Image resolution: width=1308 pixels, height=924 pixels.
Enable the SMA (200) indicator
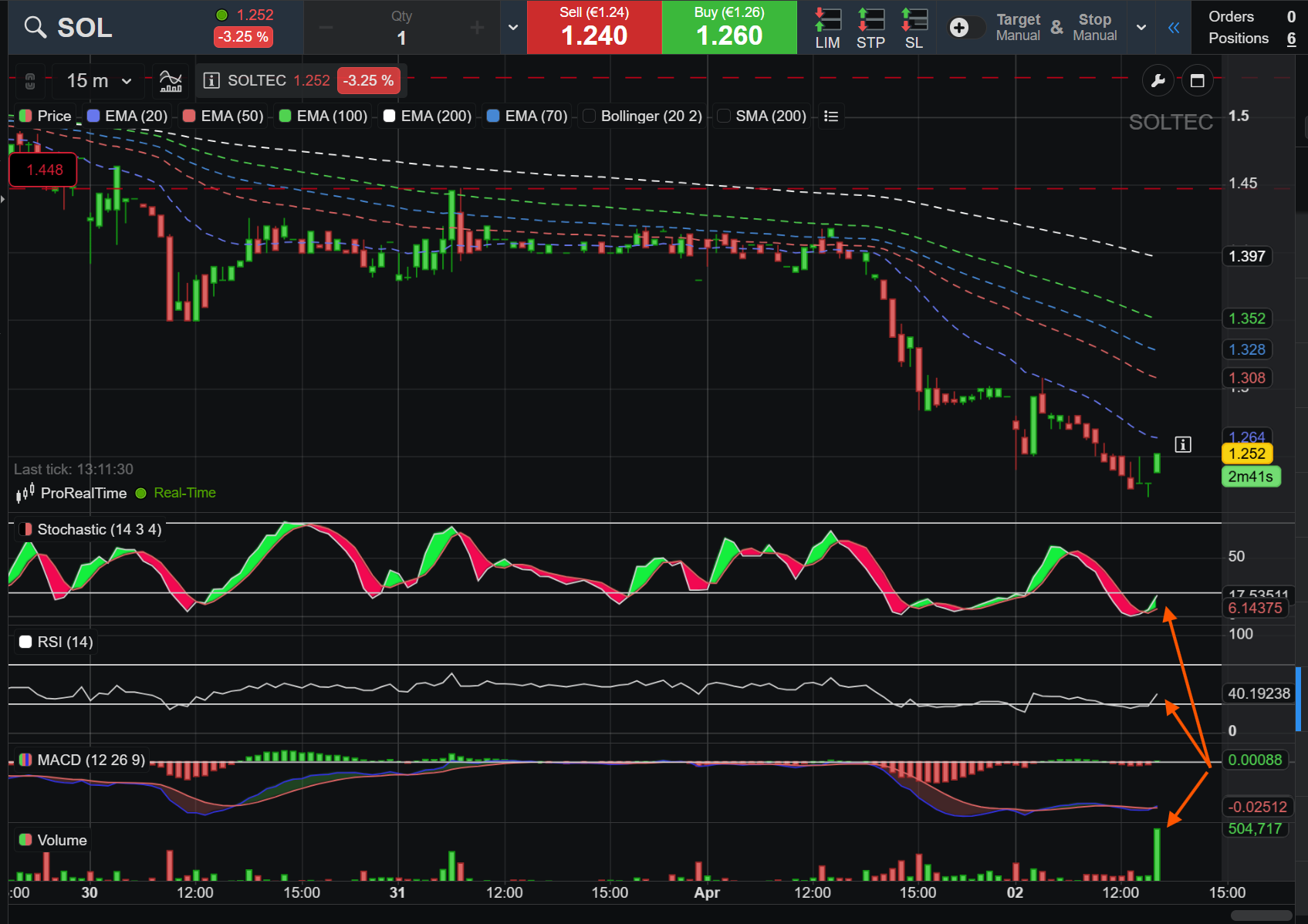point(762,116)
